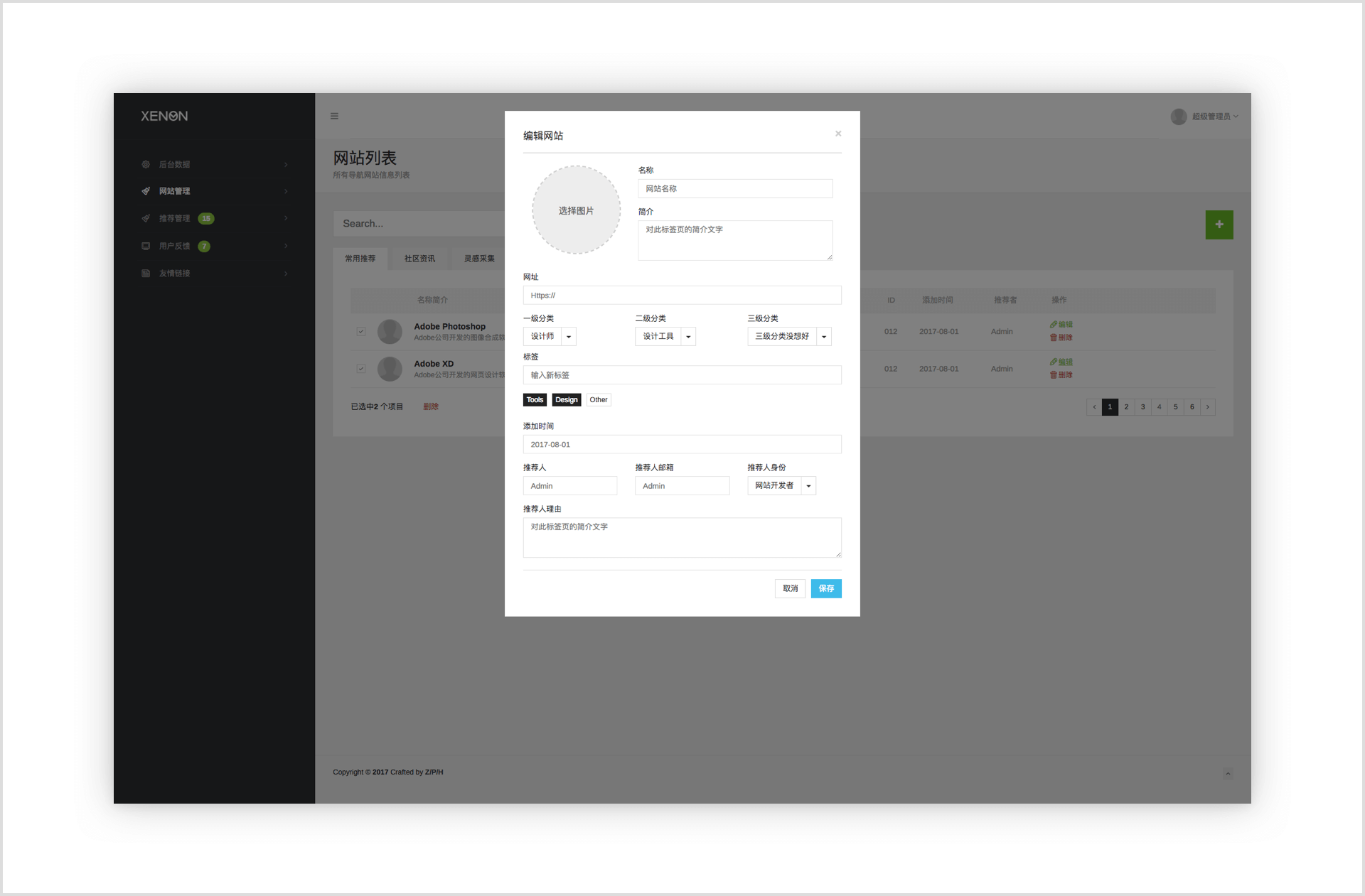Screen dimensions: 1365x896
Task: Toggle checkbox for Adobe XD row
Action: [360, 367]
